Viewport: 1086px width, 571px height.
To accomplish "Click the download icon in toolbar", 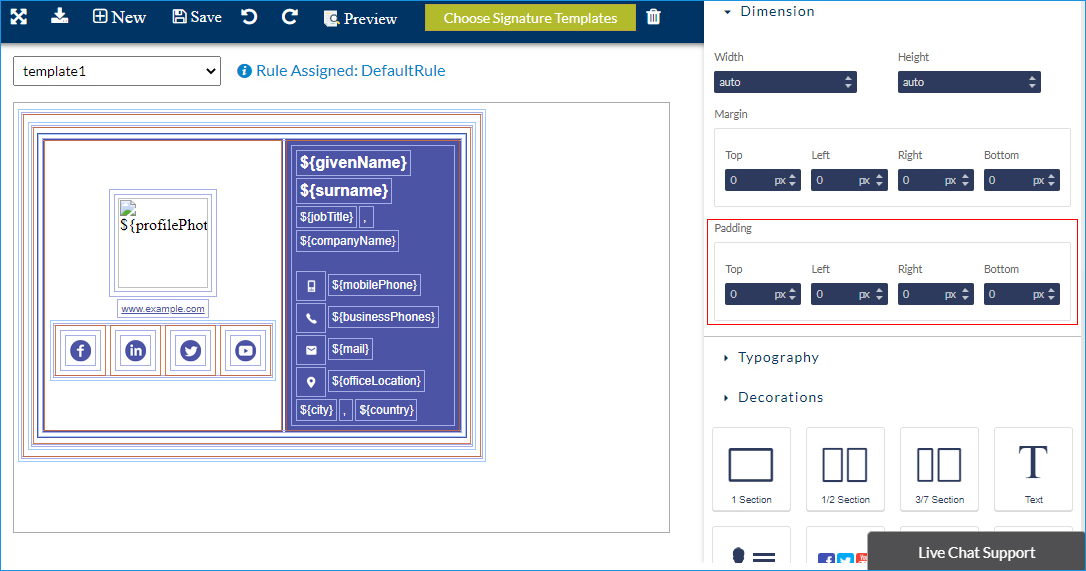I will [x=60, y=16].
